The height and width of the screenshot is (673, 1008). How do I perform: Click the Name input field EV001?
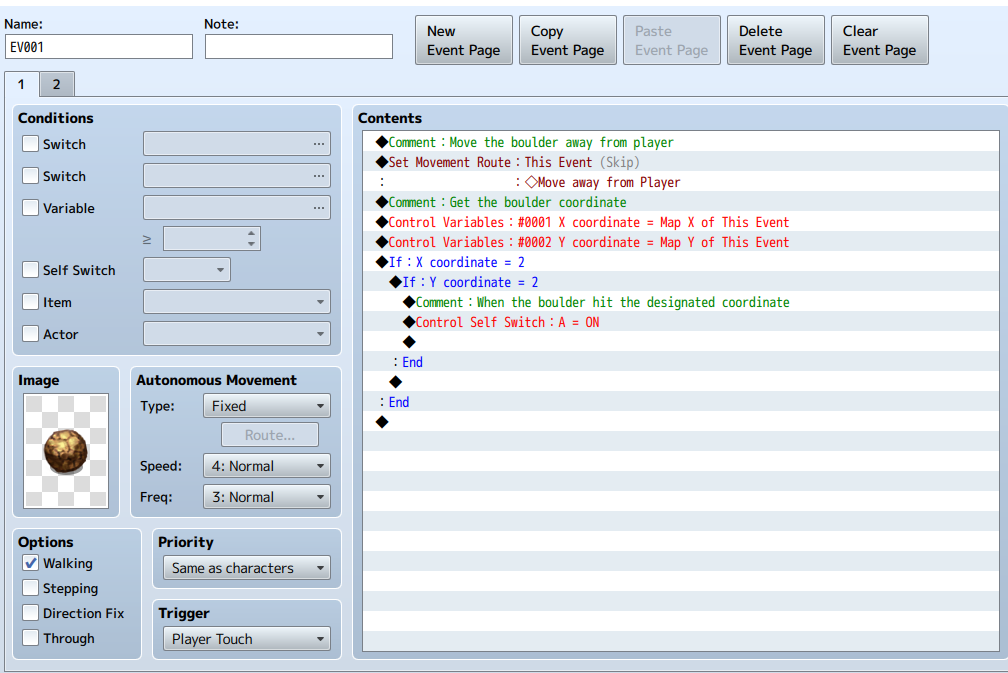[x=99, y=47]
